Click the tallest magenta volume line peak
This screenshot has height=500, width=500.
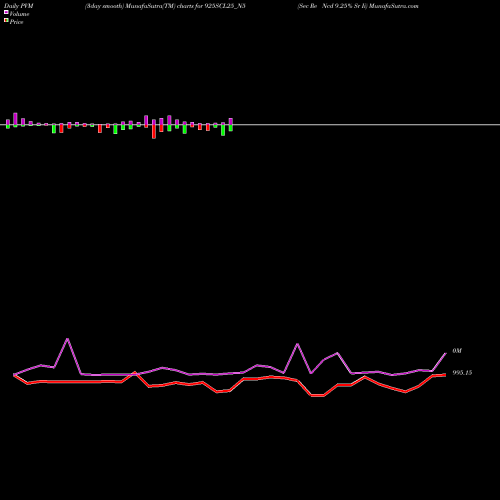click(x=68, y=339)
